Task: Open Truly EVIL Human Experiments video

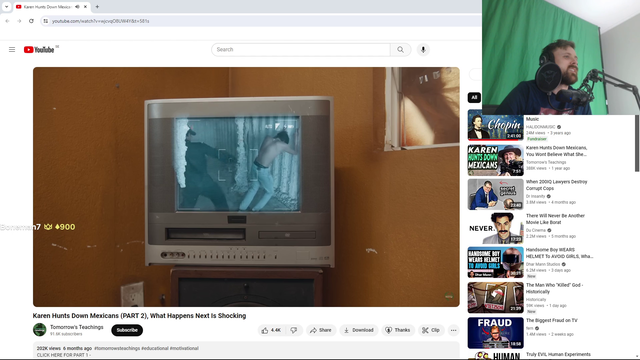Action: [558, 354]
